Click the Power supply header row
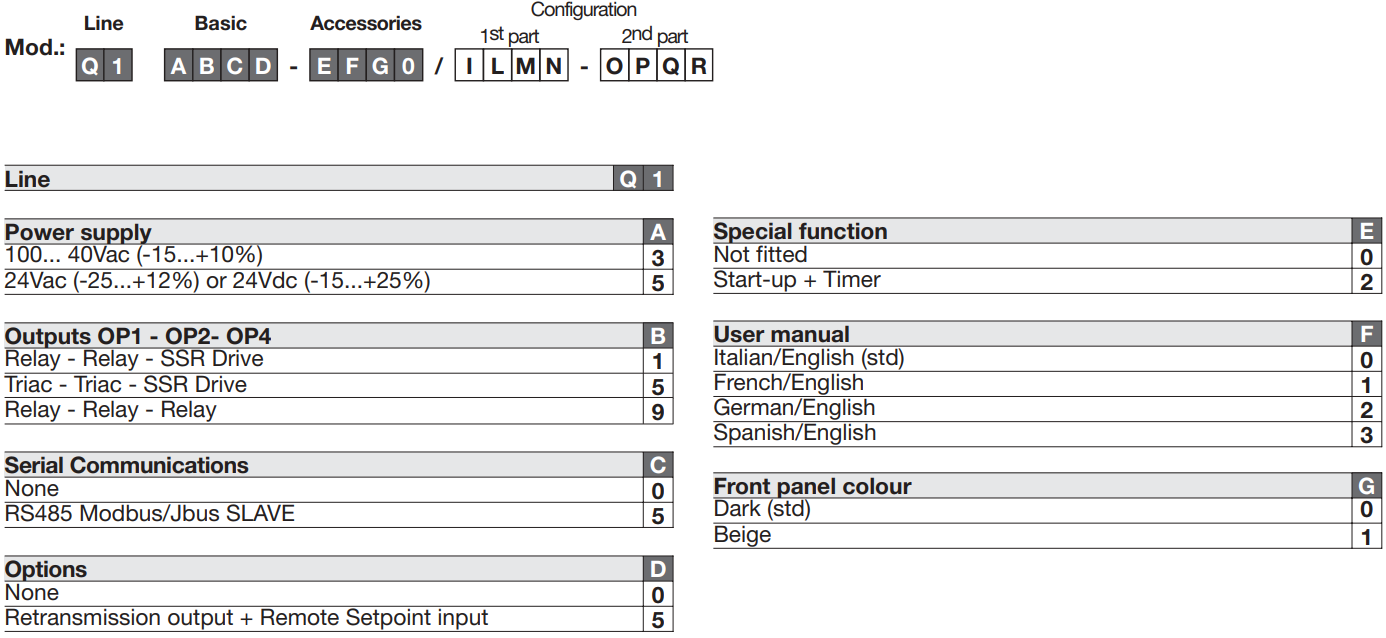This screenshot has width=1386, height=638. click(339, 232)
